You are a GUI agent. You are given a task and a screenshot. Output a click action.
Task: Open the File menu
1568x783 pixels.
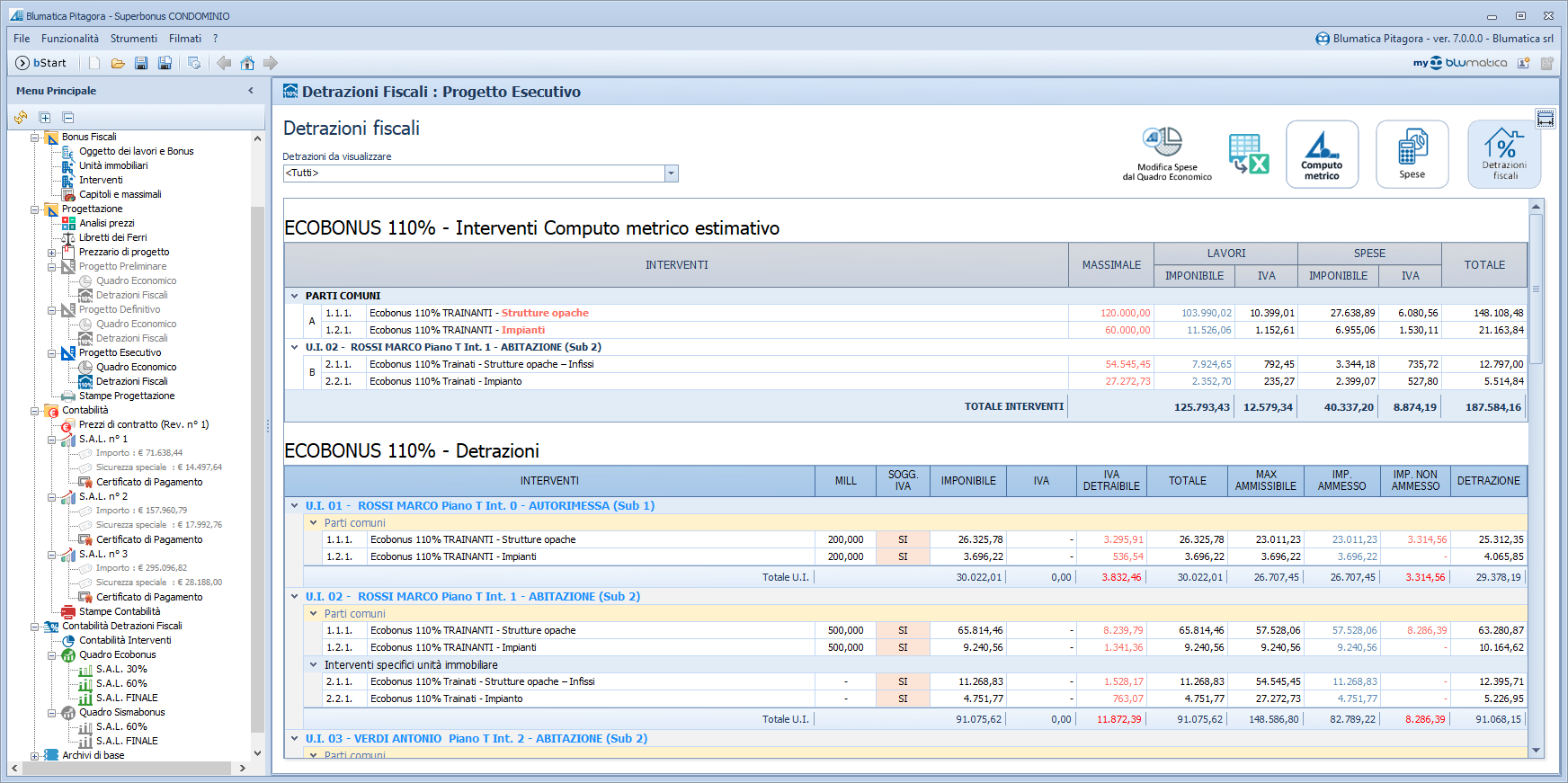(x=22, y=39)
